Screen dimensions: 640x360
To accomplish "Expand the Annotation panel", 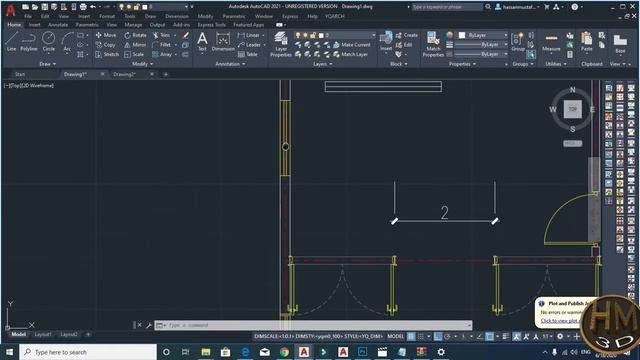I will click(x=230, y=64).
